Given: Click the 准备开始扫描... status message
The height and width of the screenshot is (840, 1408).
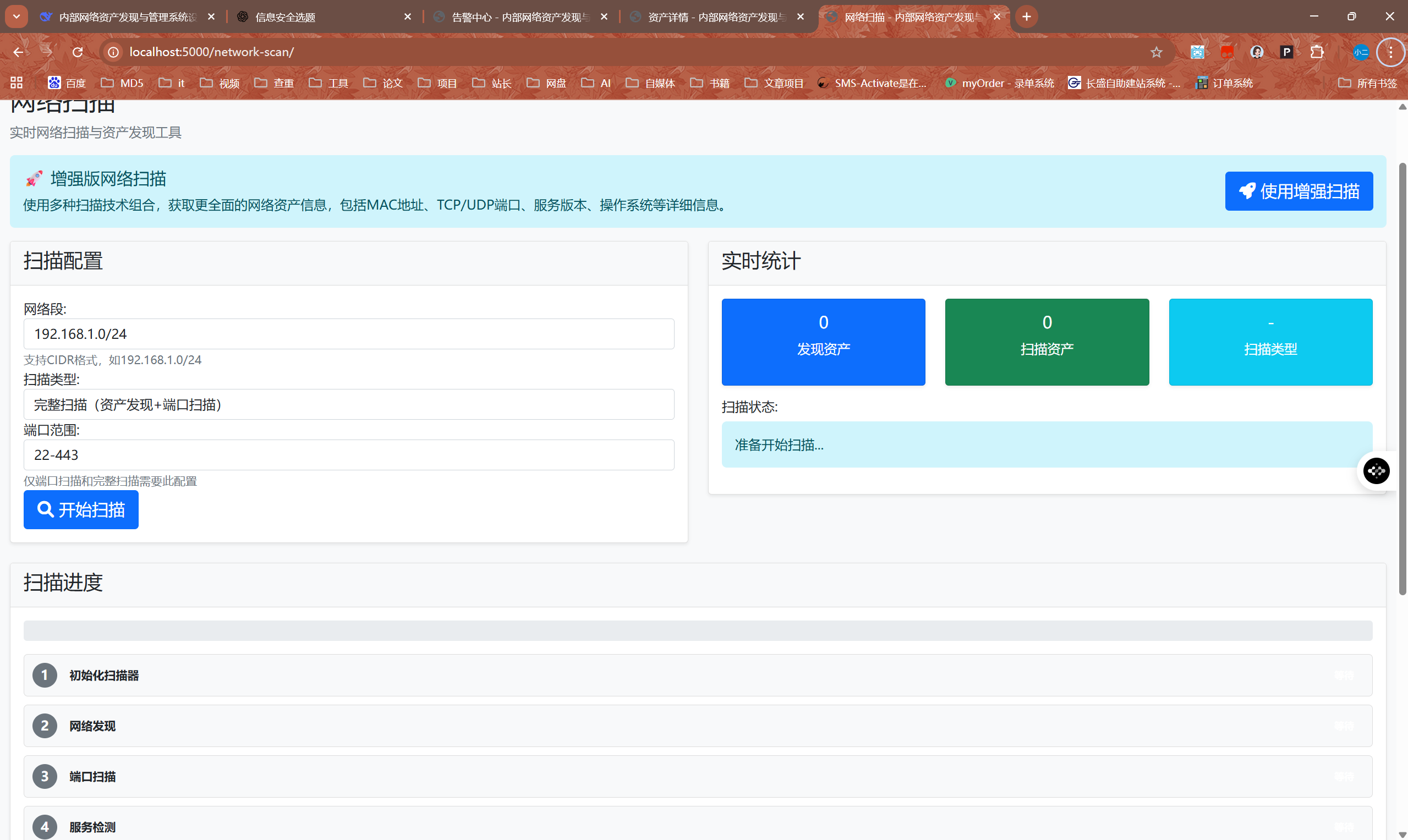Looking at the screenshot, I should point(1047,444).
